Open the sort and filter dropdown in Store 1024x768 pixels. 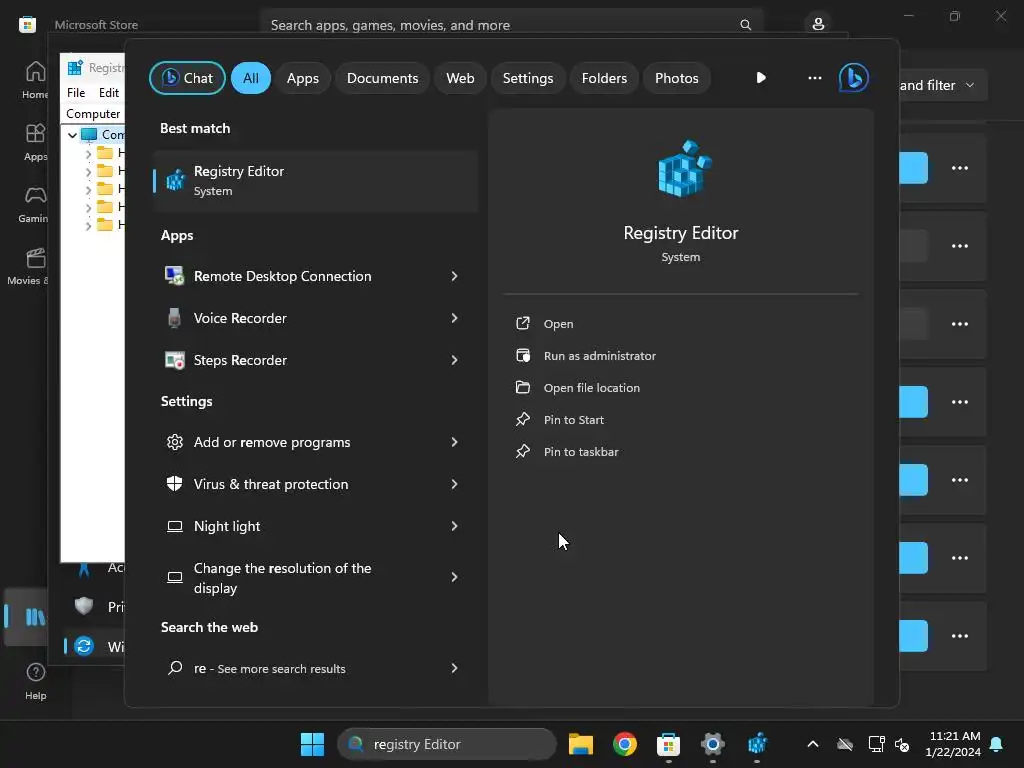943,85
